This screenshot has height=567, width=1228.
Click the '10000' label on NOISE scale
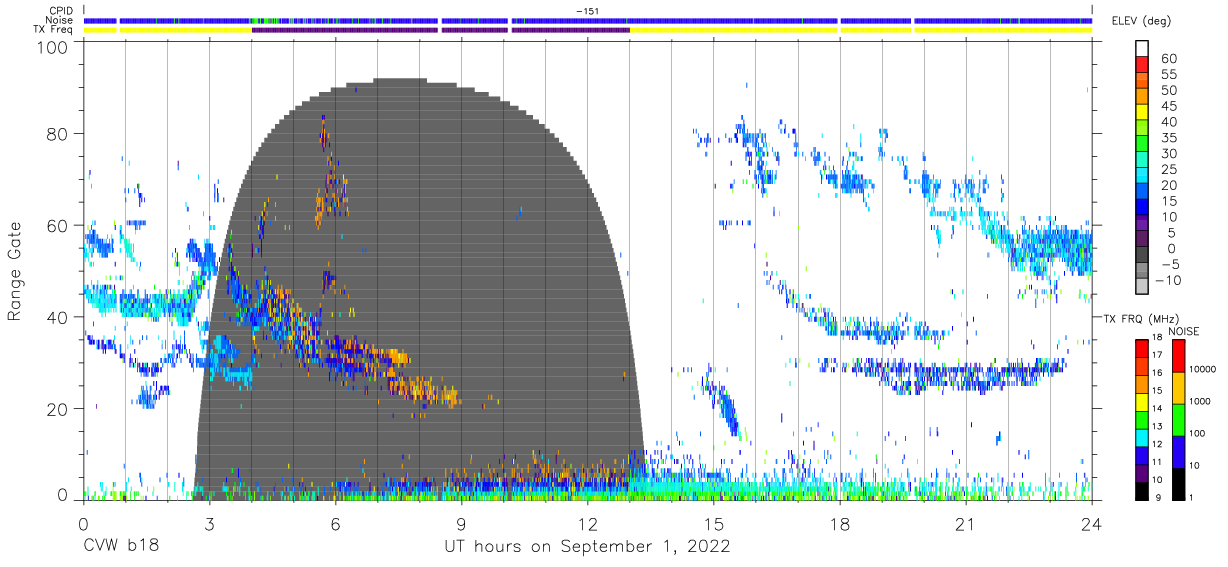pos(1203,370)
